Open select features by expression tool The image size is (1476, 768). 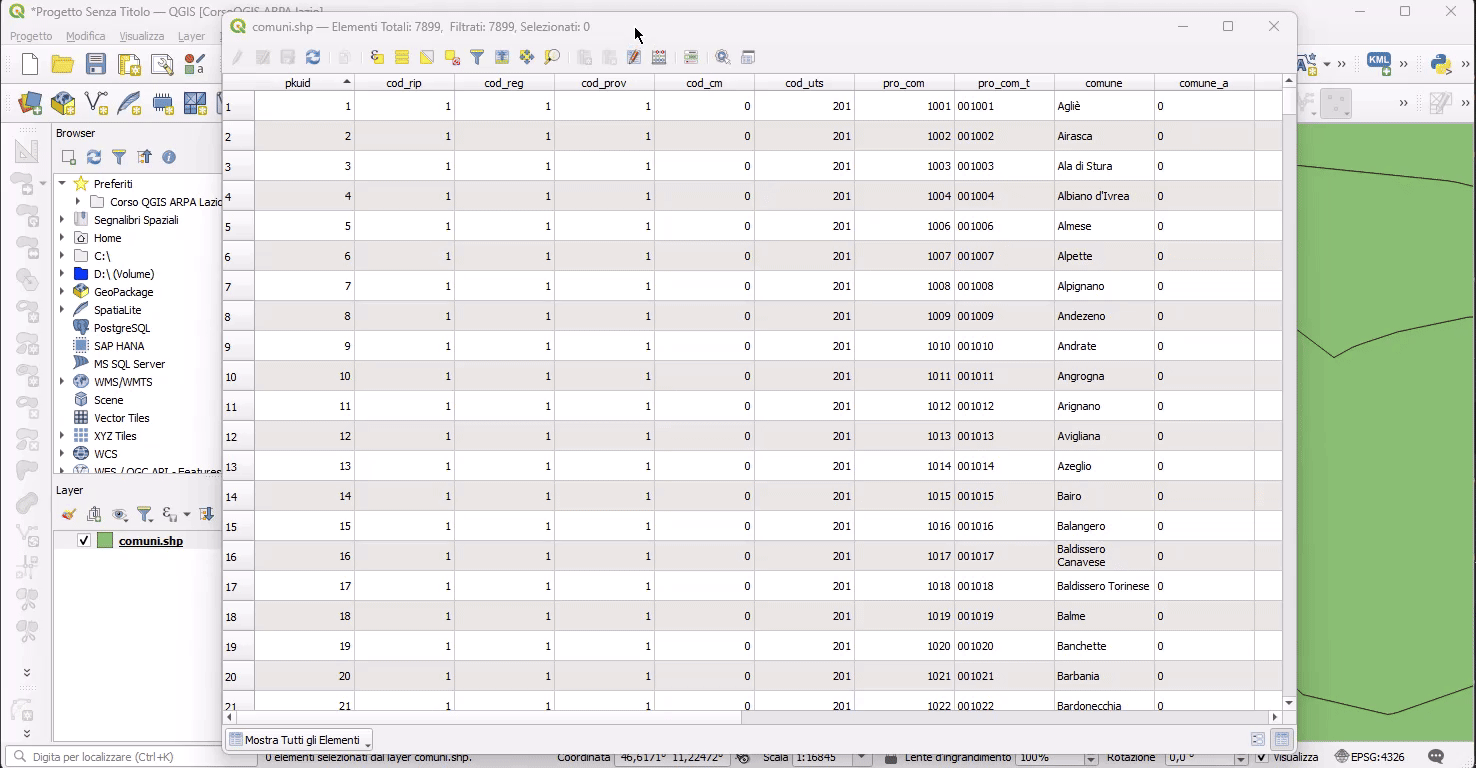pos(377,58)
